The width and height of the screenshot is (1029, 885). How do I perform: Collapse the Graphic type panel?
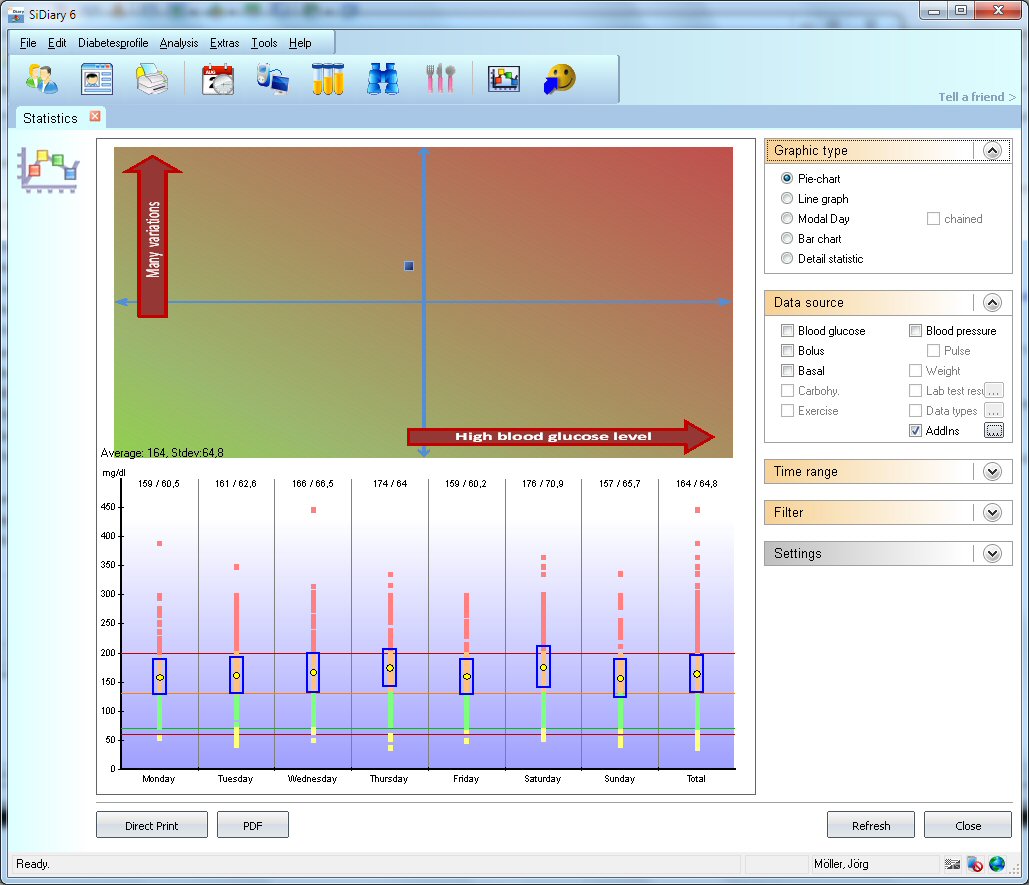pyautogui.click(x=991, y=151)
